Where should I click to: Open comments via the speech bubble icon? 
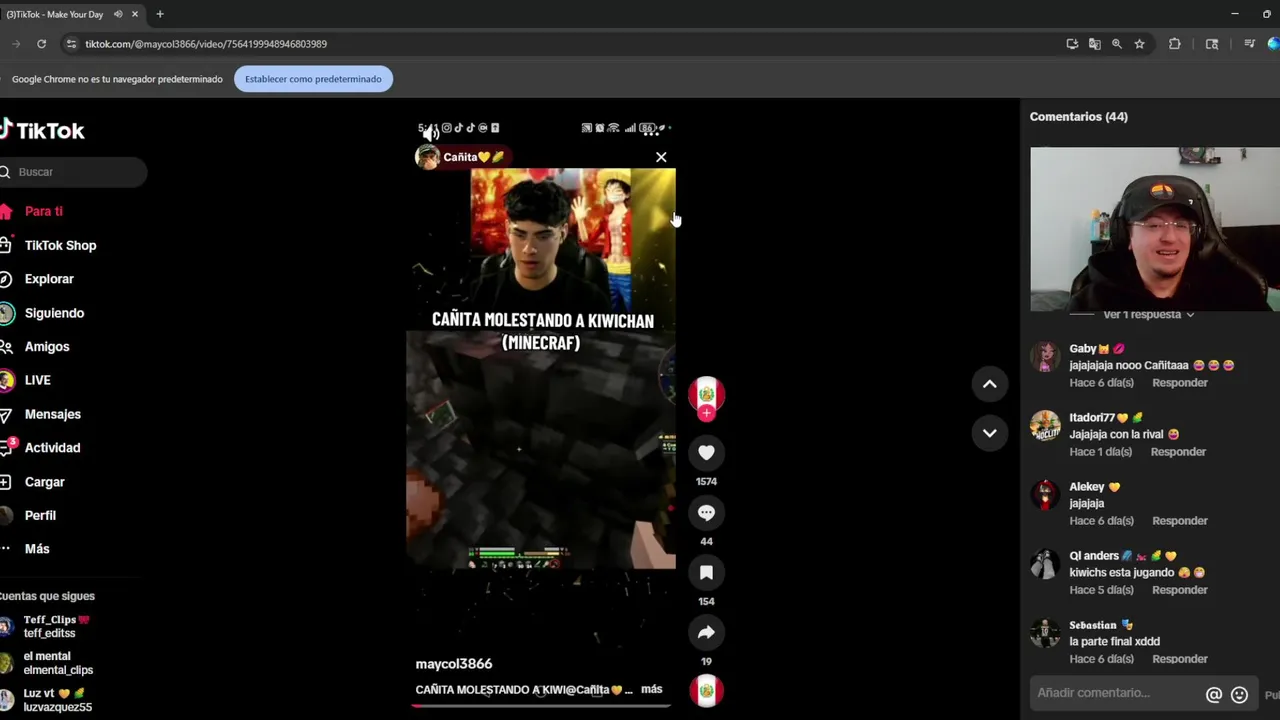click(706, 513)
